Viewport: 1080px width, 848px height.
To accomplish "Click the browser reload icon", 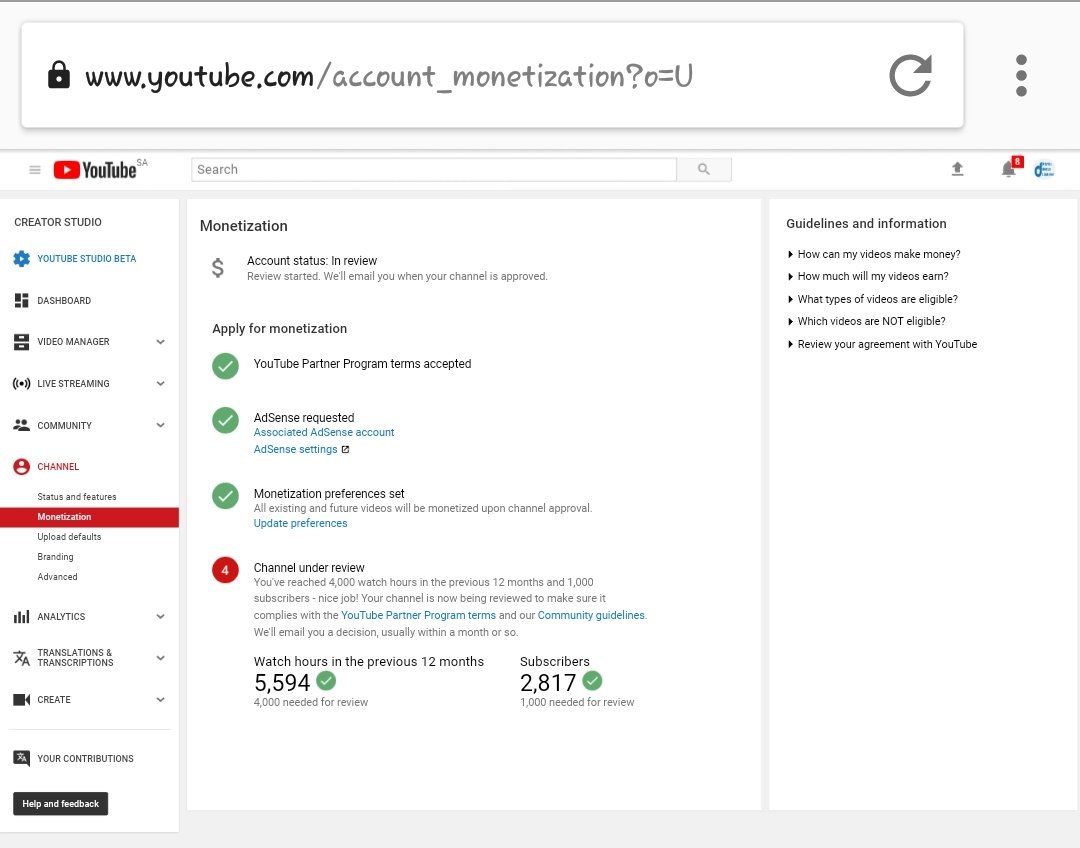I will tap(910, 75).
